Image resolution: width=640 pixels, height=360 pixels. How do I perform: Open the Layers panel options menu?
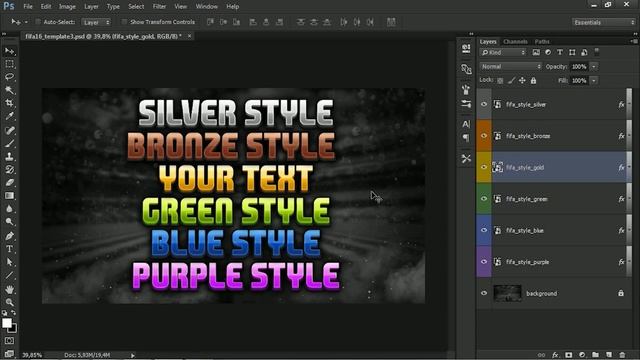point(634,41)
